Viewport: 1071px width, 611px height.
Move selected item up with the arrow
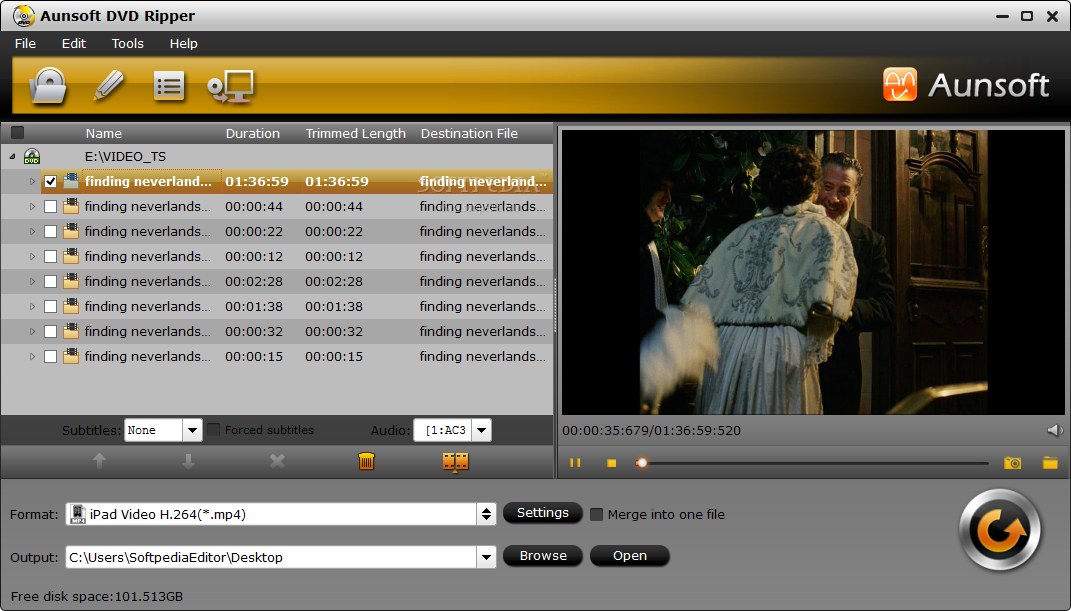coord(100,461)
